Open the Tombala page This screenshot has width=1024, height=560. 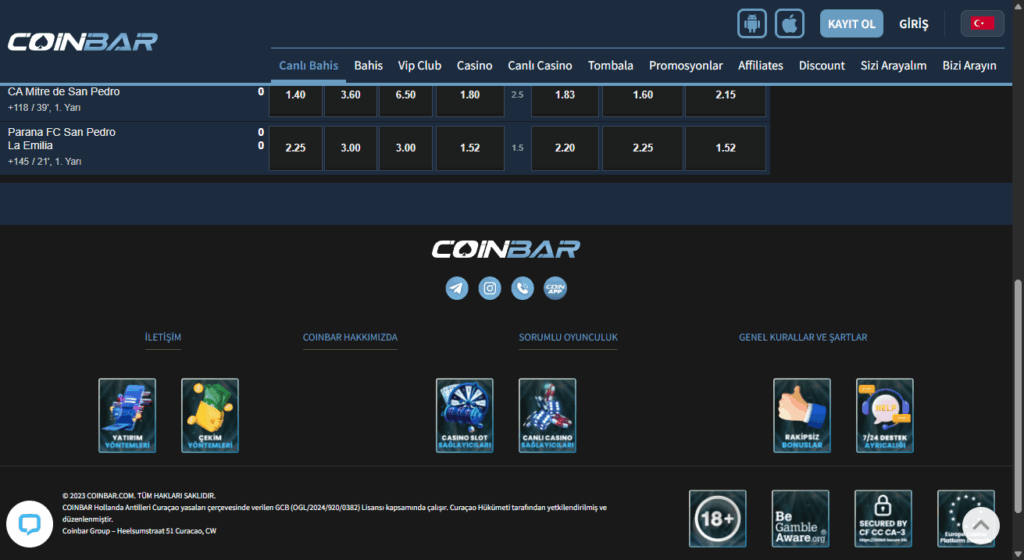click(611, 65)
